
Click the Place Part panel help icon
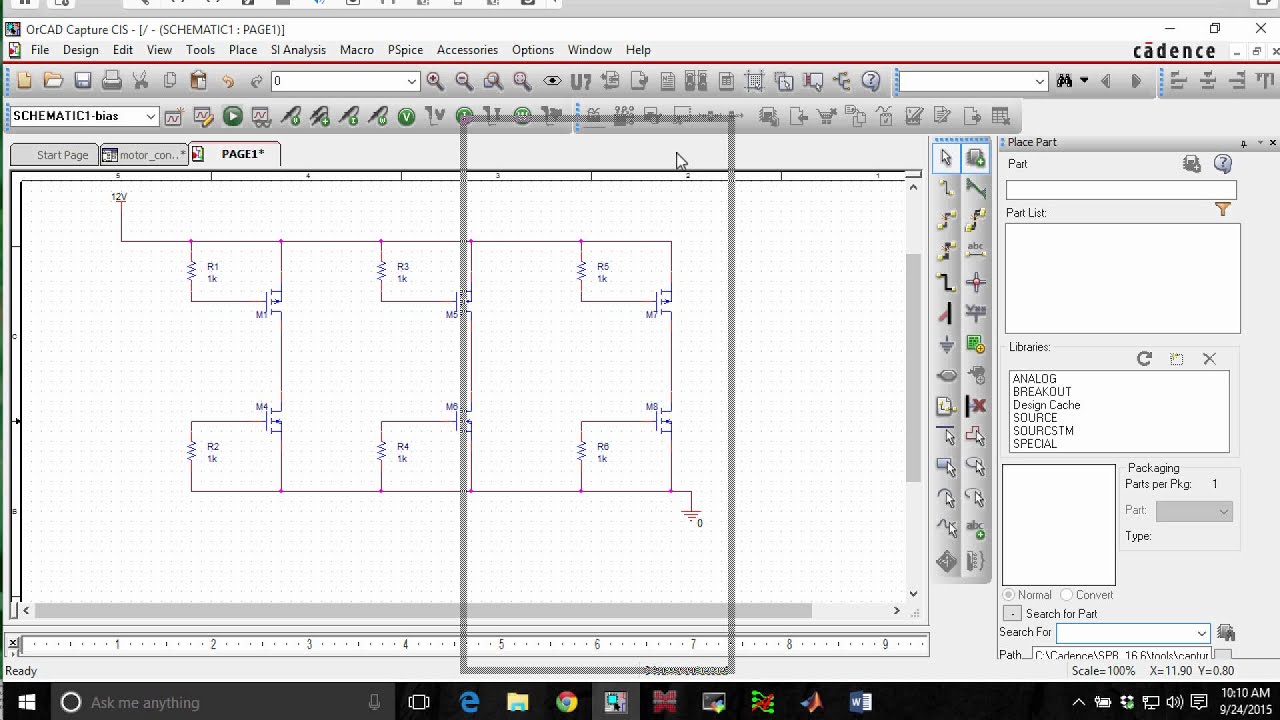1222,164
